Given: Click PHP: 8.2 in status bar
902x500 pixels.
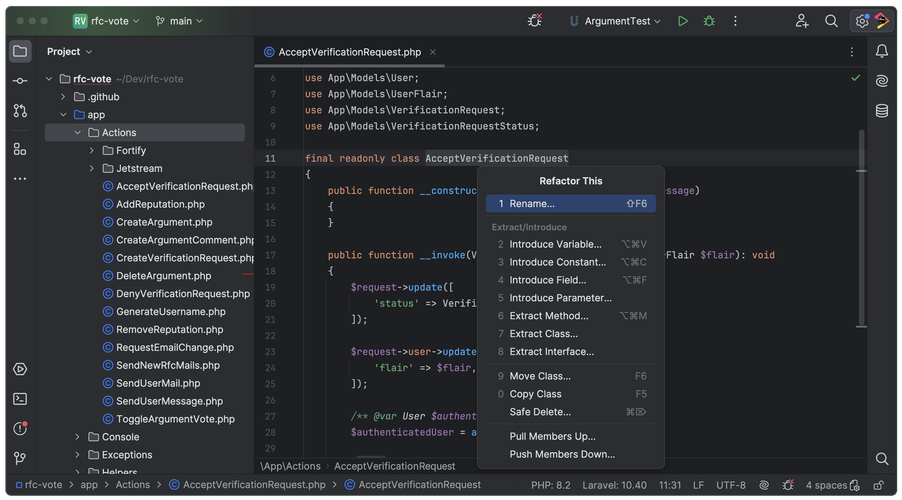Looking at the screenshot, I should 551,485.
